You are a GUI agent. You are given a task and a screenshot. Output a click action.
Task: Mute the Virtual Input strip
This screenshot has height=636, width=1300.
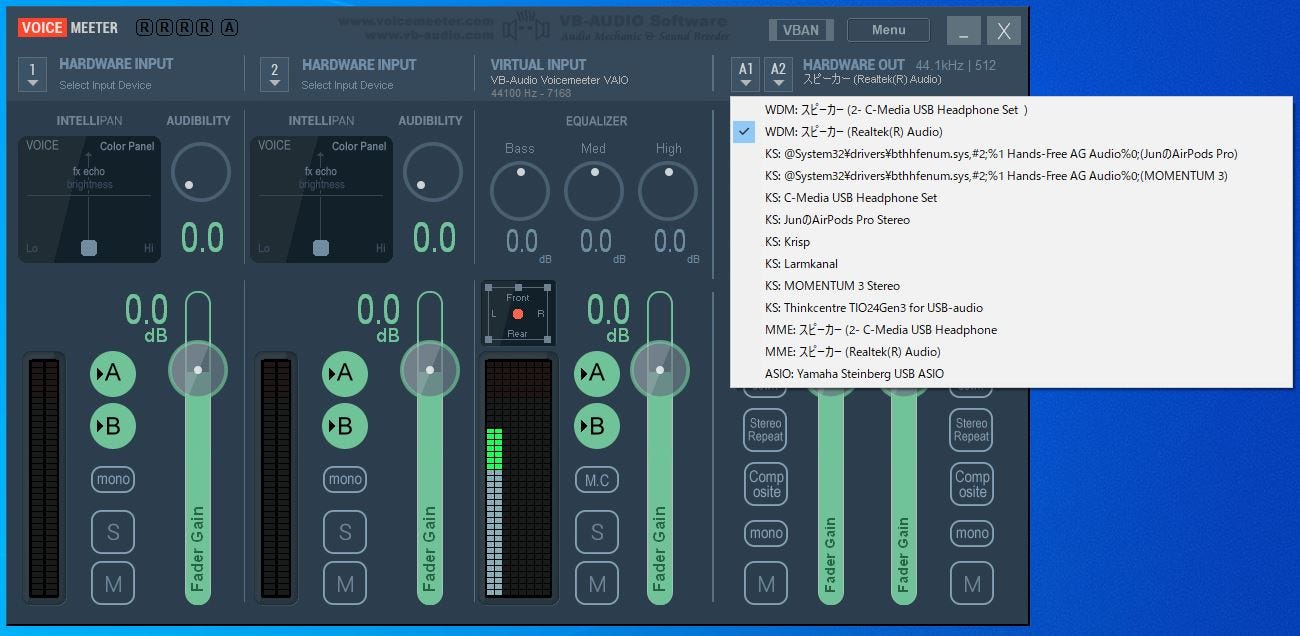(597, 584)
